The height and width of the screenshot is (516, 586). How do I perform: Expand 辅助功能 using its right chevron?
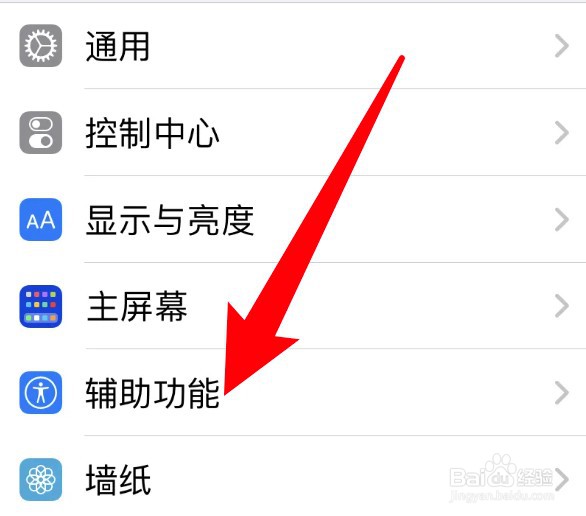(x=562, y=393)
